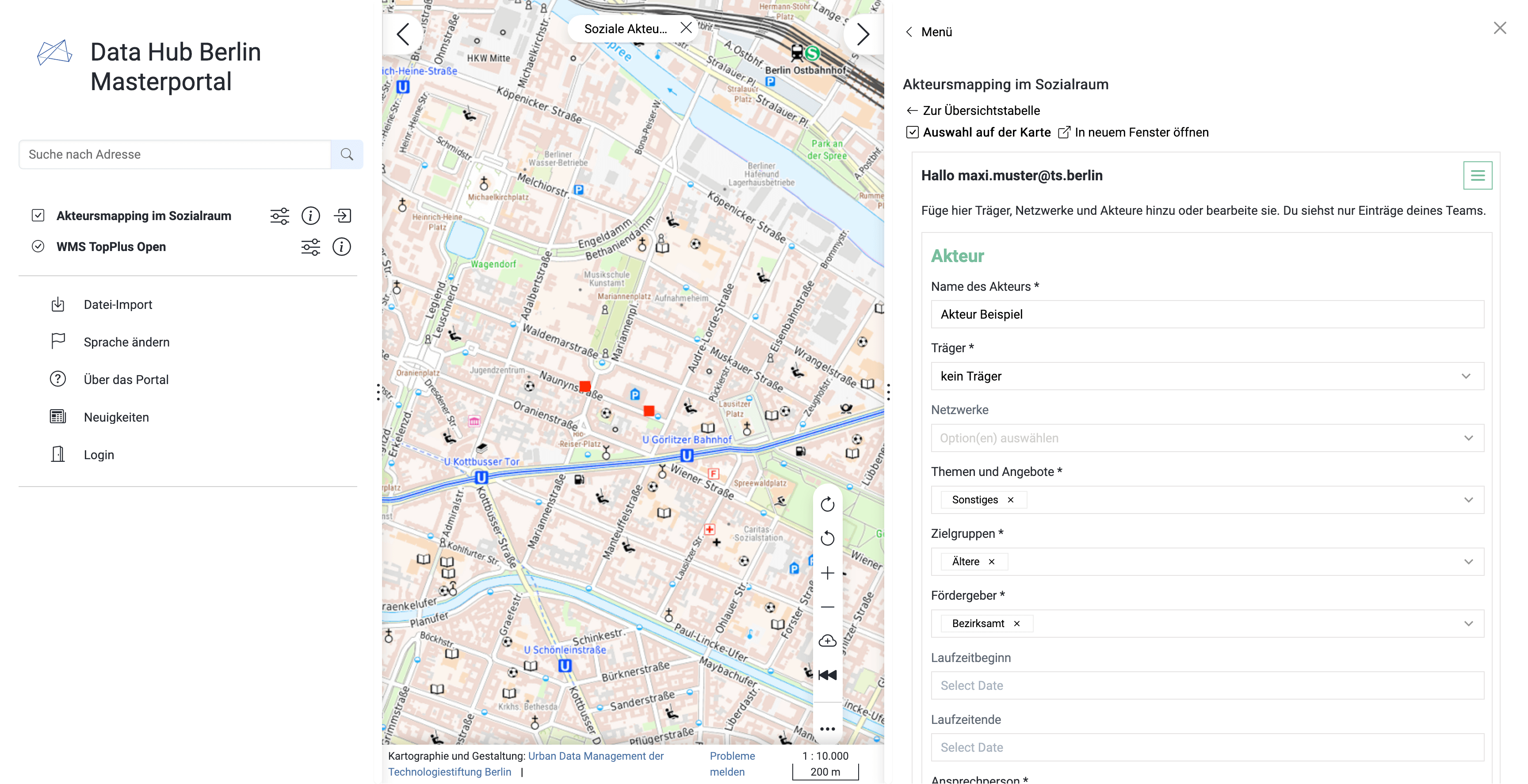Zoom into the map with the plus icon
Screen dimensions: 1528x784
[x=828, y=573]
